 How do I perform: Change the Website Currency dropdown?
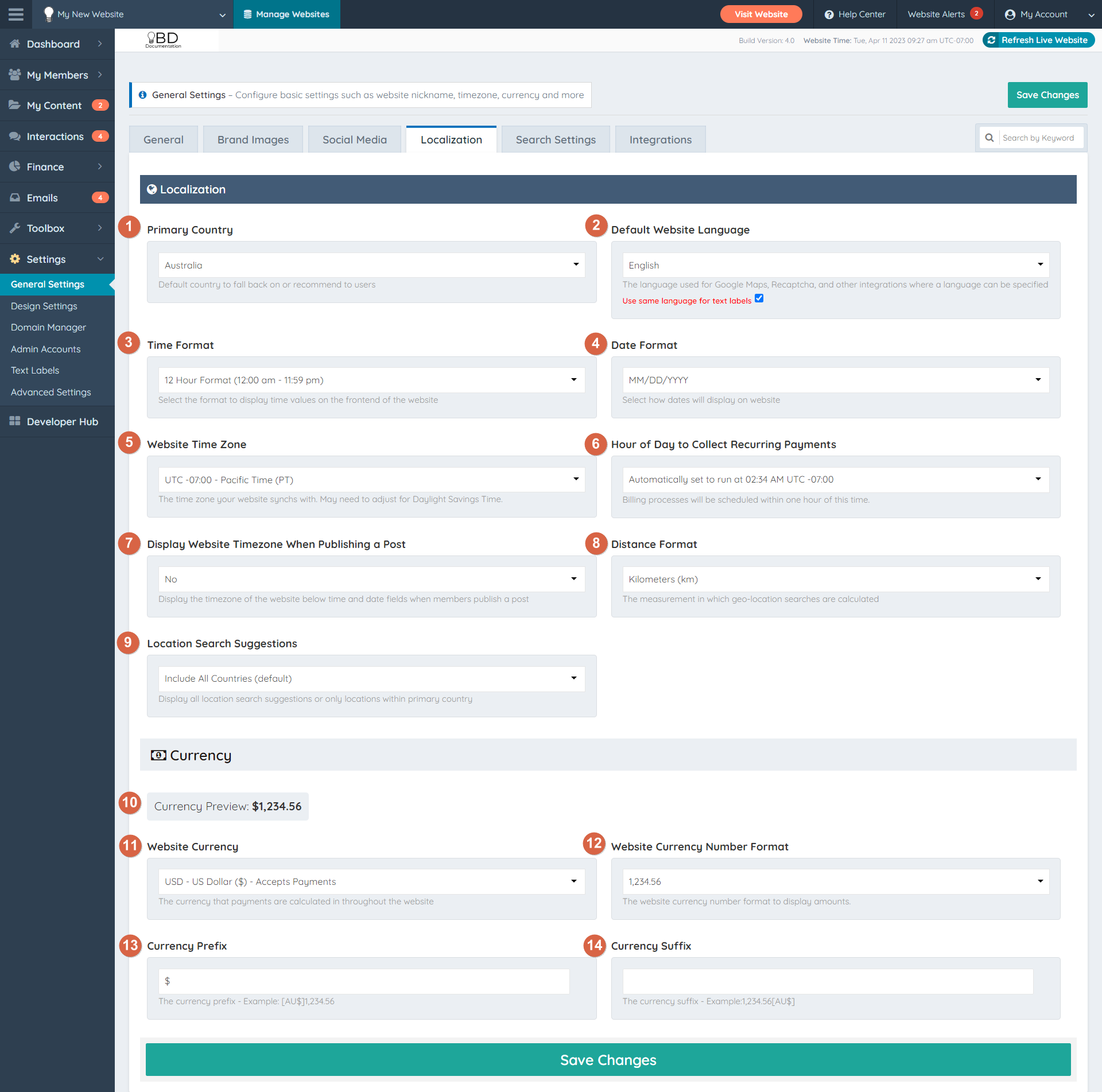coord(371,881)
